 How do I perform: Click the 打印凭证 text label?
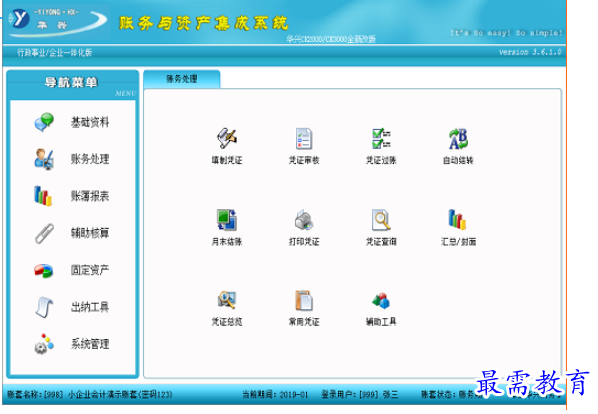pyautogui.click(x=304, y=241)
